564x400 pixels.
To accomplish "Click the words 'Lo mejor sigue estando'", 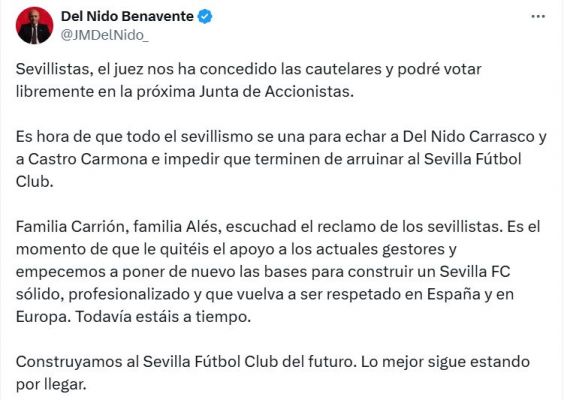I will (x=445, y=362).
